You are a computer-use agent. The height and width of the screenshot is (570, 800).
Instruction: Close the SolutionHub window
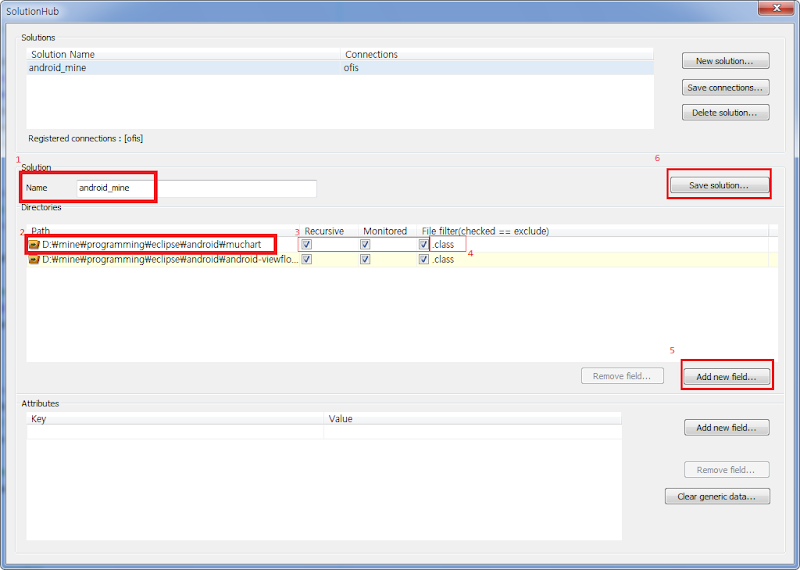tap(776, 8)
